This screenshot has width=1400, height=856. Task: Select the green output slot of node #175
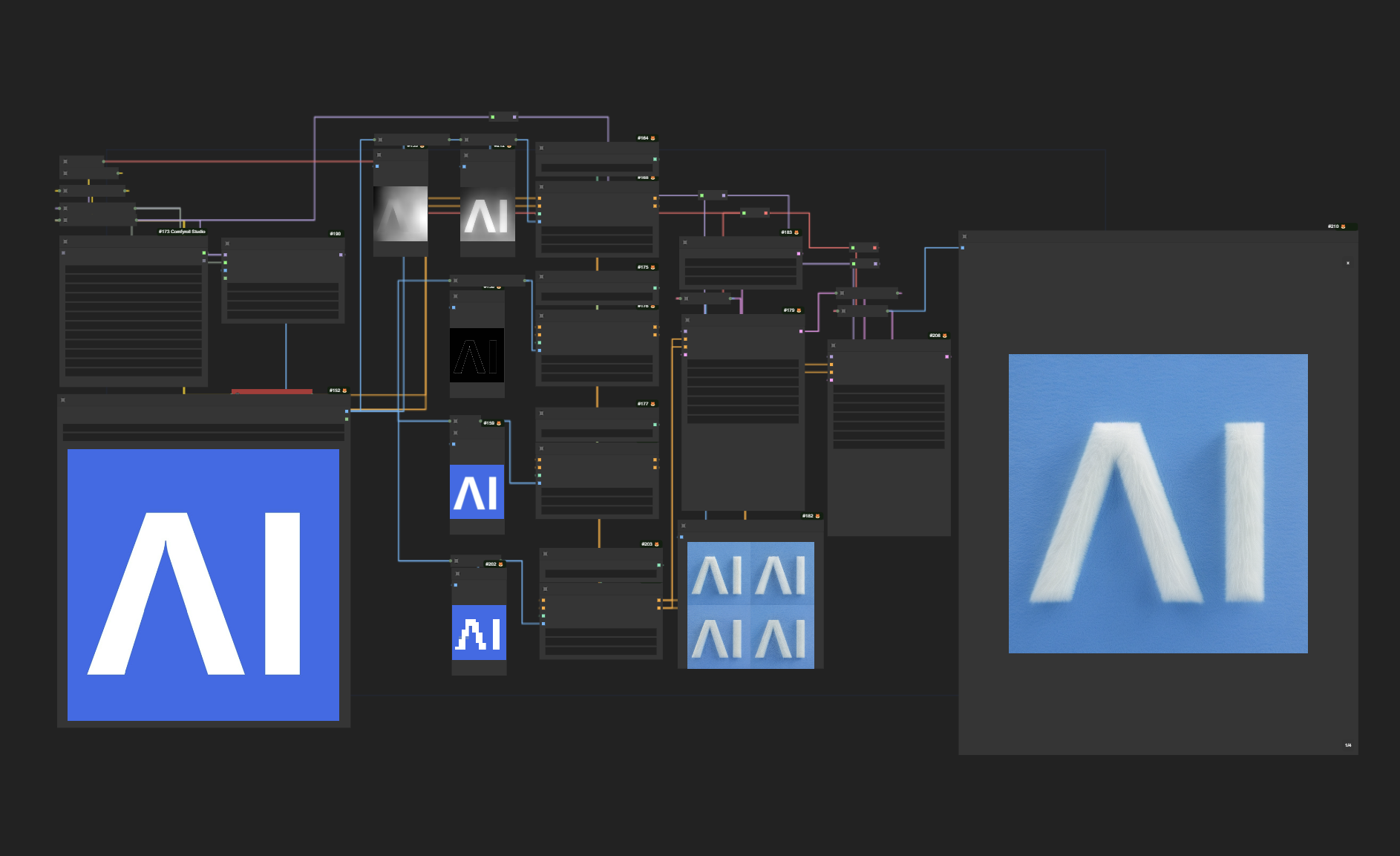coord(655,288)
